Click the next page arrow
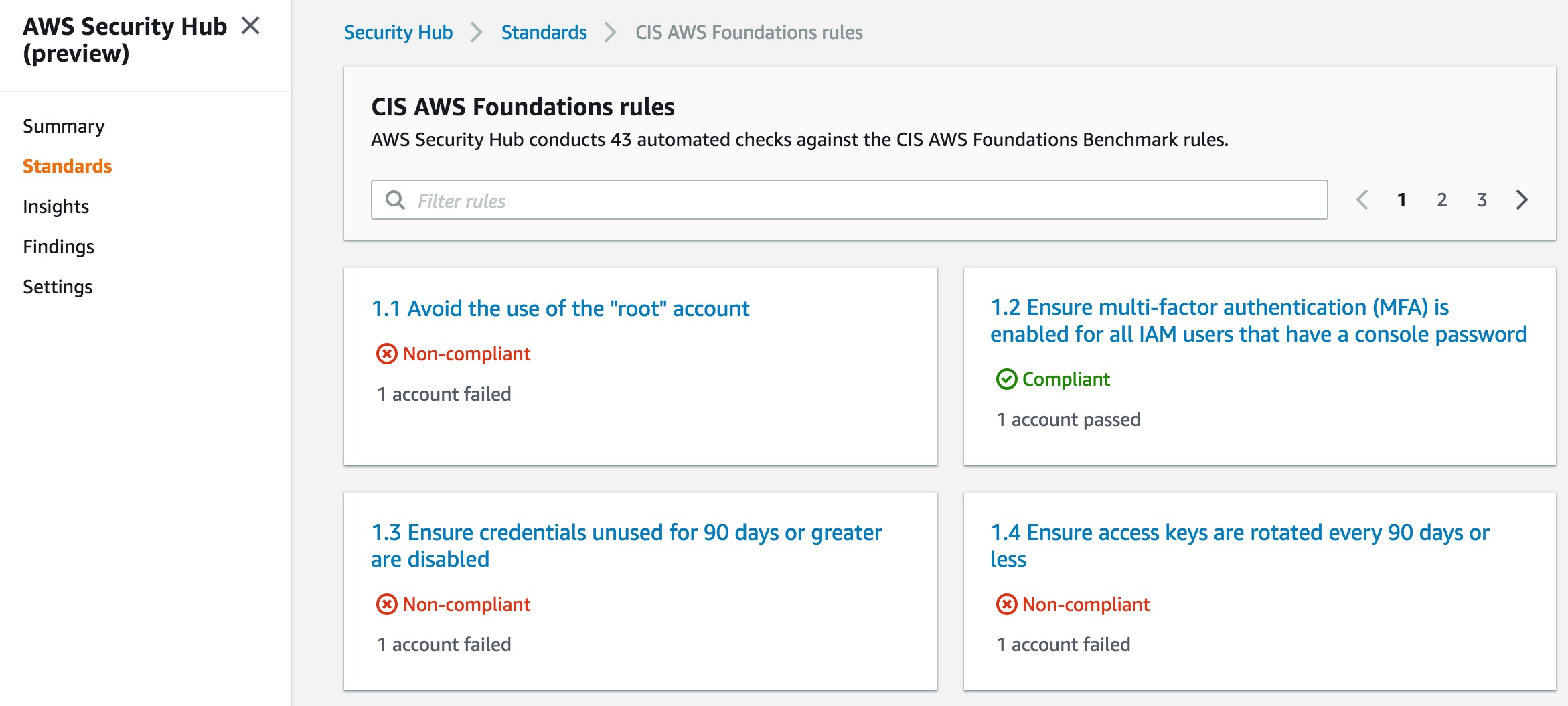 1522,200
